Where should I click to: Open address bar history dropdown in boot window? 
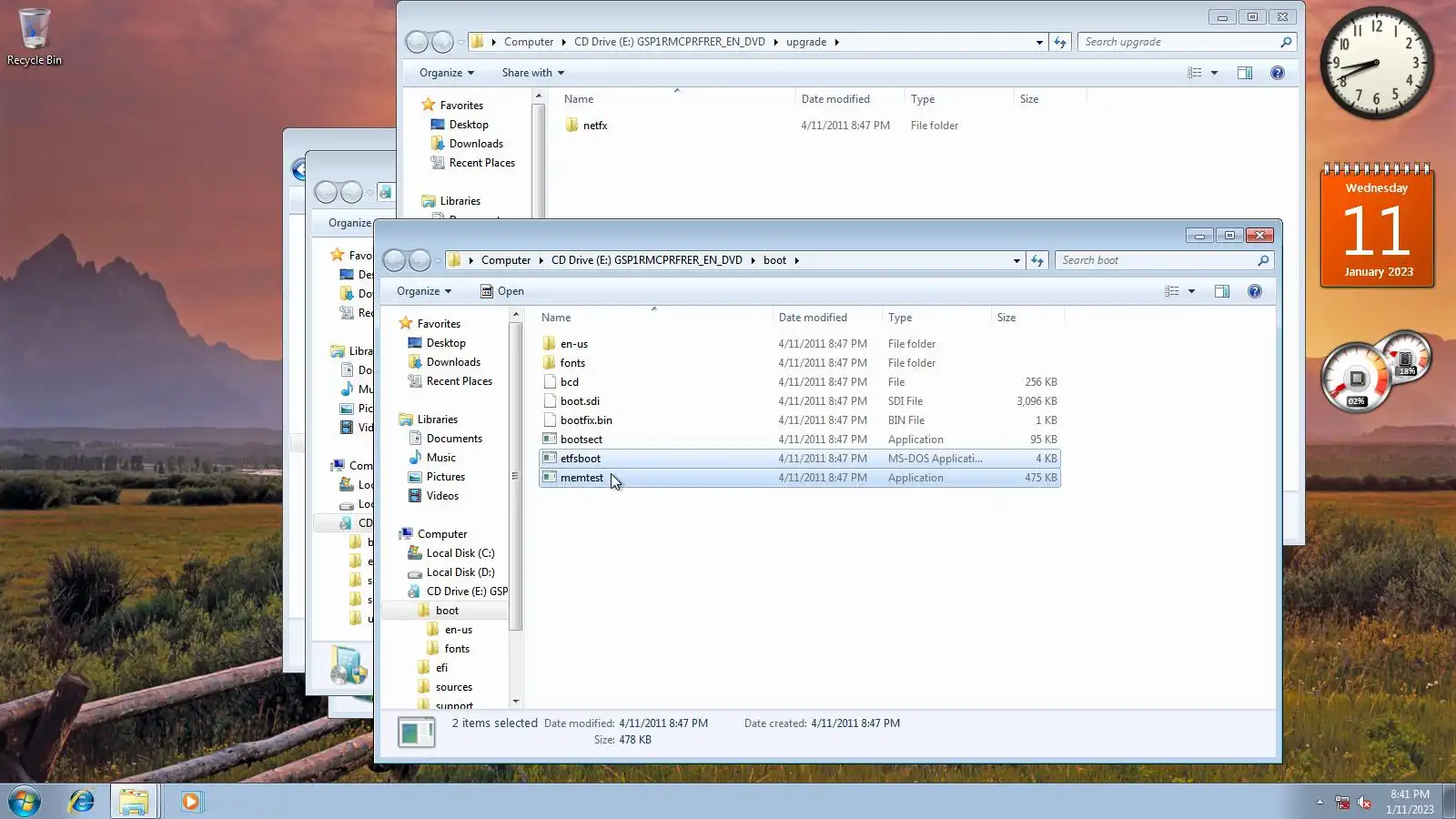tap(1016, 260)
